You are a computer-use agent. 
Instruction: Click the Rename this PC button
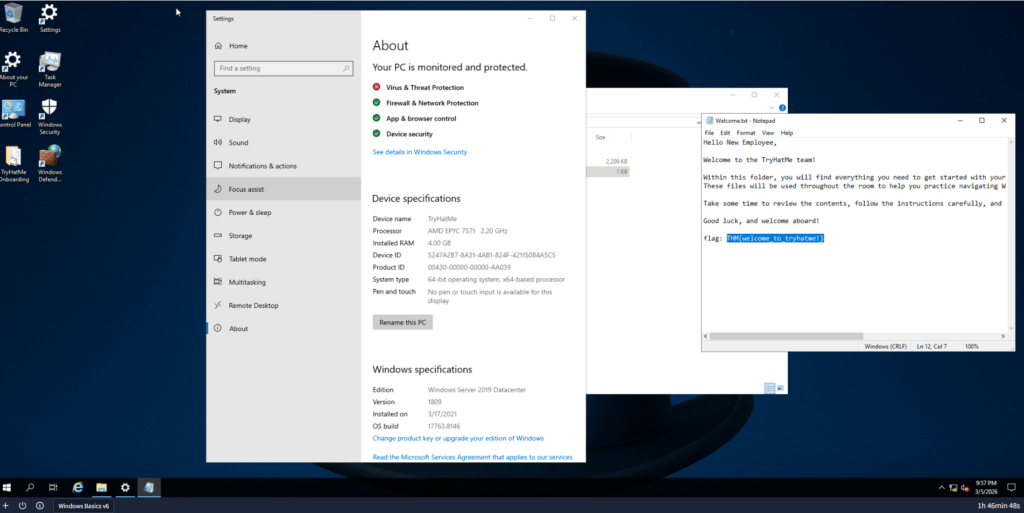coord(402,322)
